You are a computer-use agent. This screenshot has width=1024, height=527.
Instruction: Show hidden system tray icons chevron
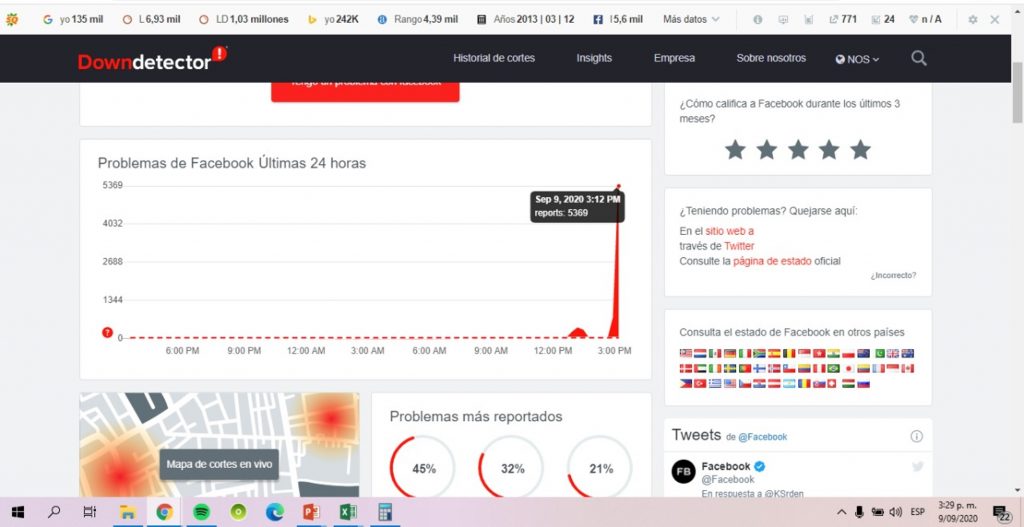(x=842, y=512)
